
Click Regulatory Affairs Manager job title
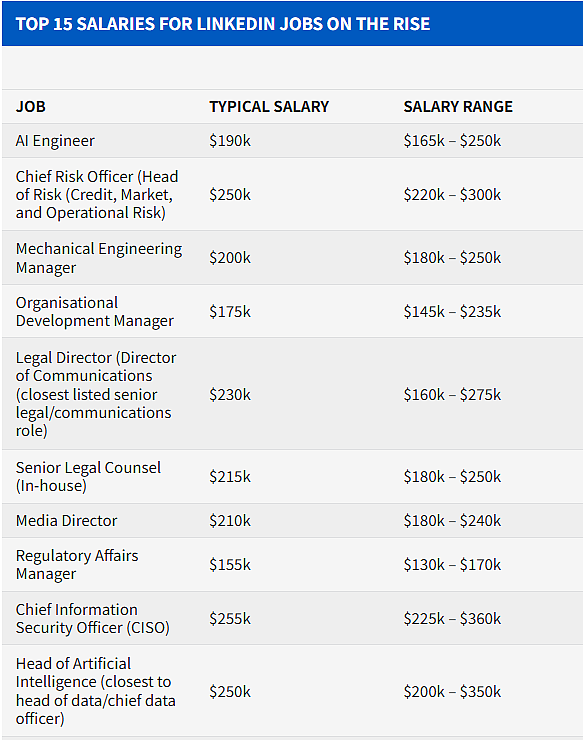[x=77, y=564]
